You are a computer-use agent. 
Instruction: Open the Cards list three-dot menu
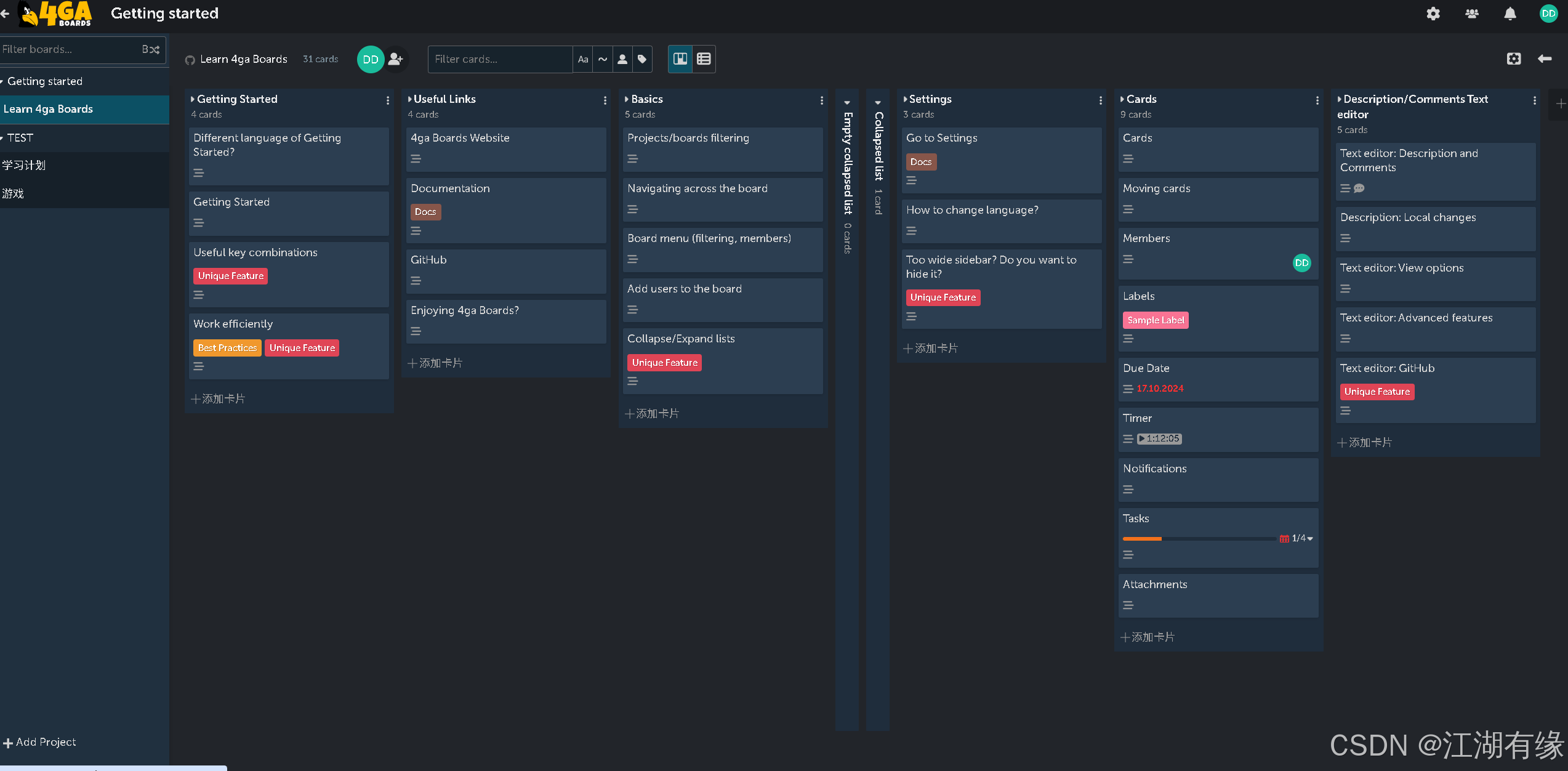pyautogui.click(x=1317, y=100)
